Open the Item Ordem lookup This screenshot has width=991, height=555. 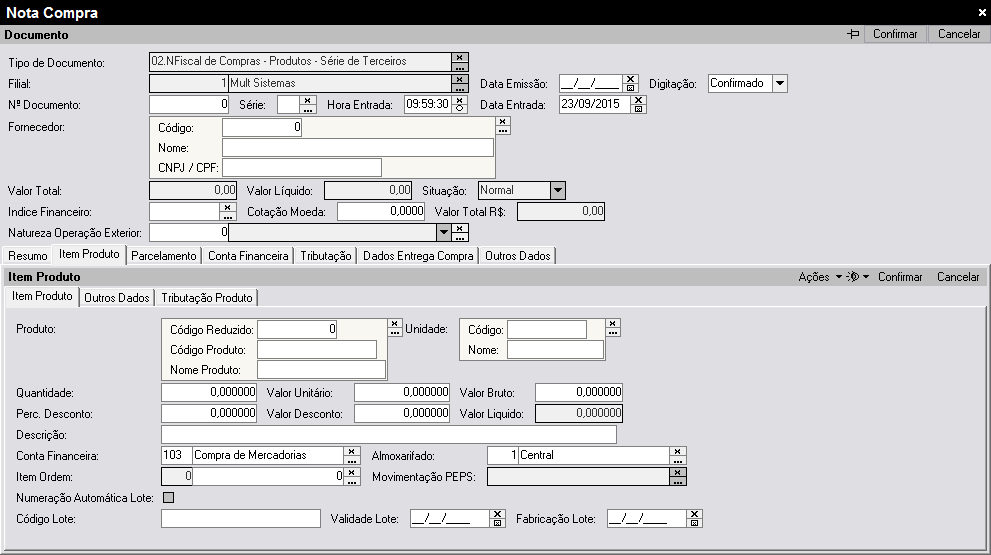(x=352, y=481)
